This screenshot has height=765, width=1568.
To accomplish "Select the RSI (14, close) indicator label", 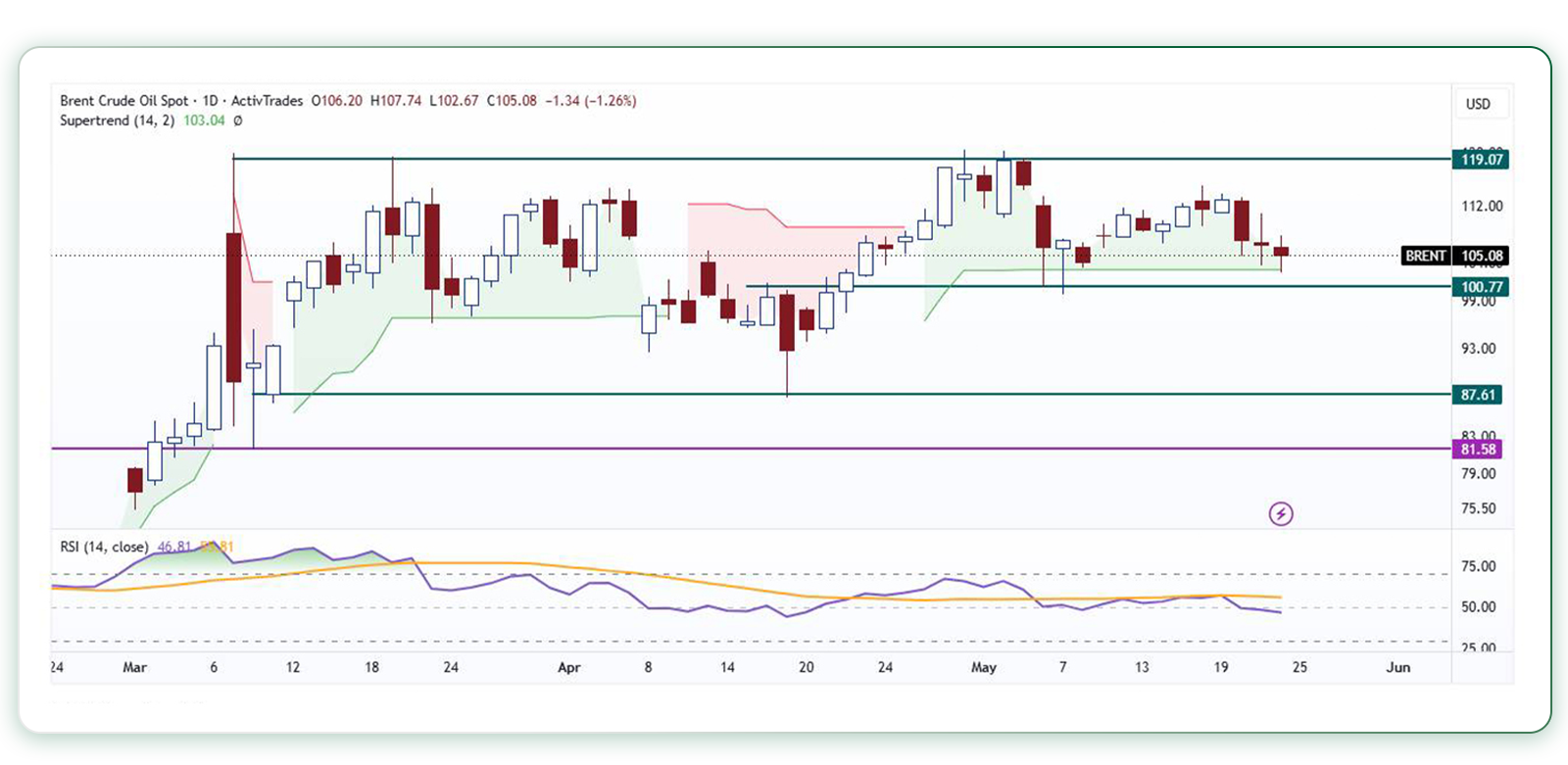I will click(x=104, y=547).
